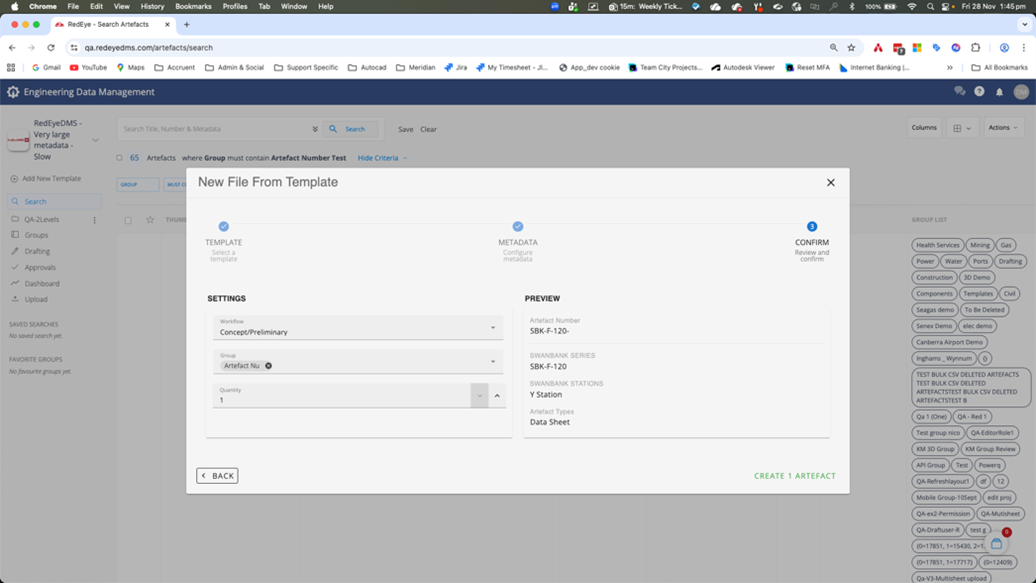Screen dimensions: 1036x583
Task: Increase quantity with the up arrow
Action: coord(497,396)
